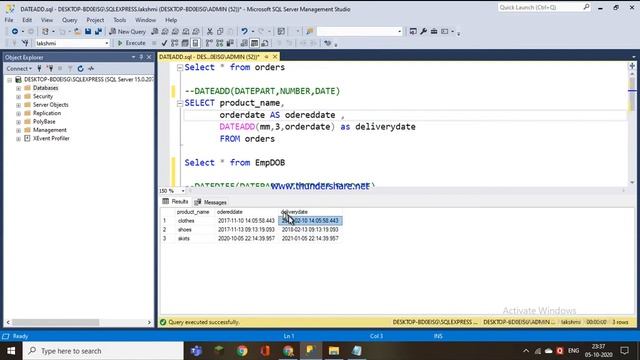Toggle Include Live Query Statistics icon
The height and width of the screenshot is (360, 640).
pyautogui.click(x=220, y=43)
